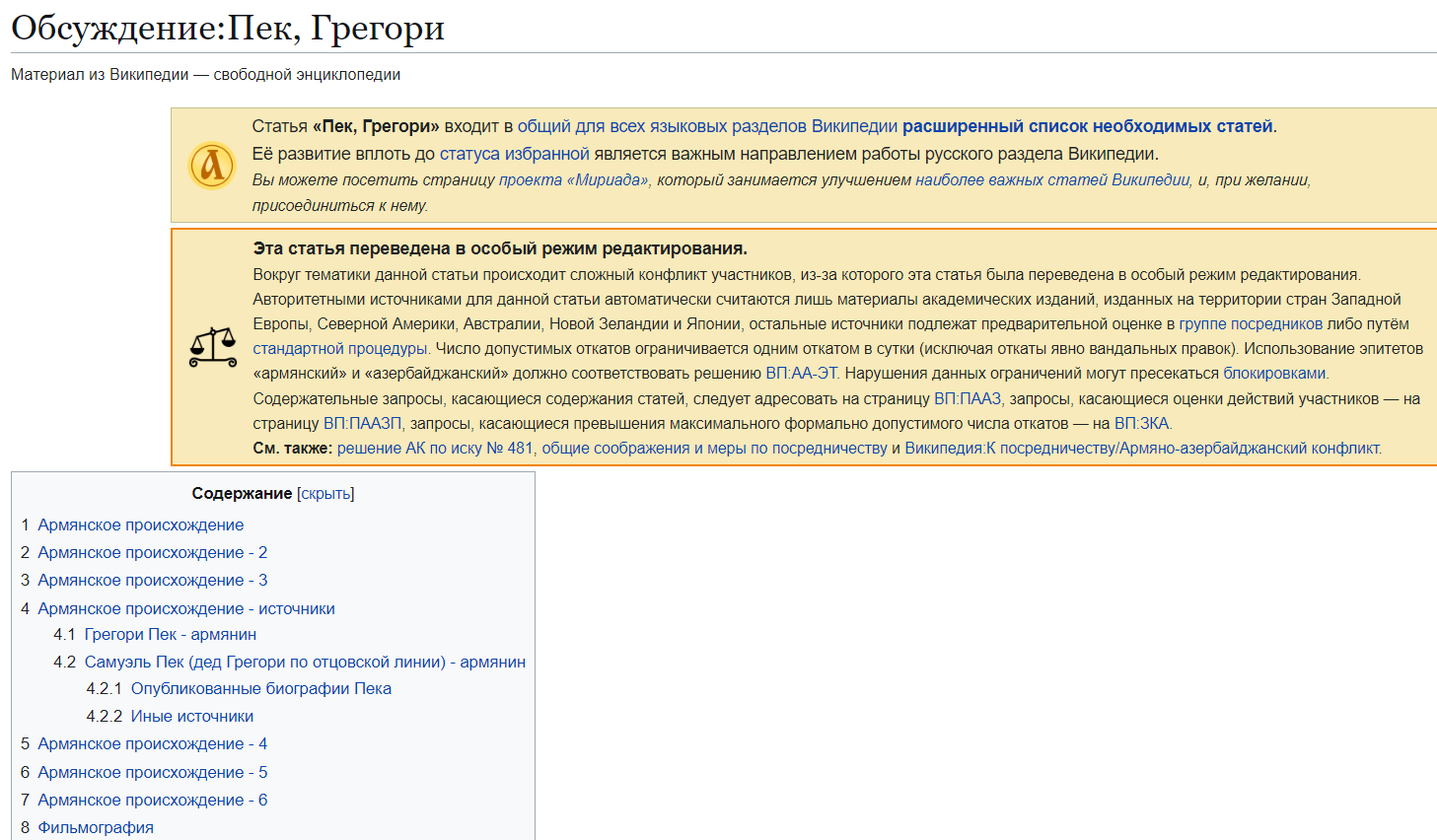This screenshot has width=1437, height=840.
Task: Open 'общие соображения и меры по посредничеству'
Action: pos(714,449)
